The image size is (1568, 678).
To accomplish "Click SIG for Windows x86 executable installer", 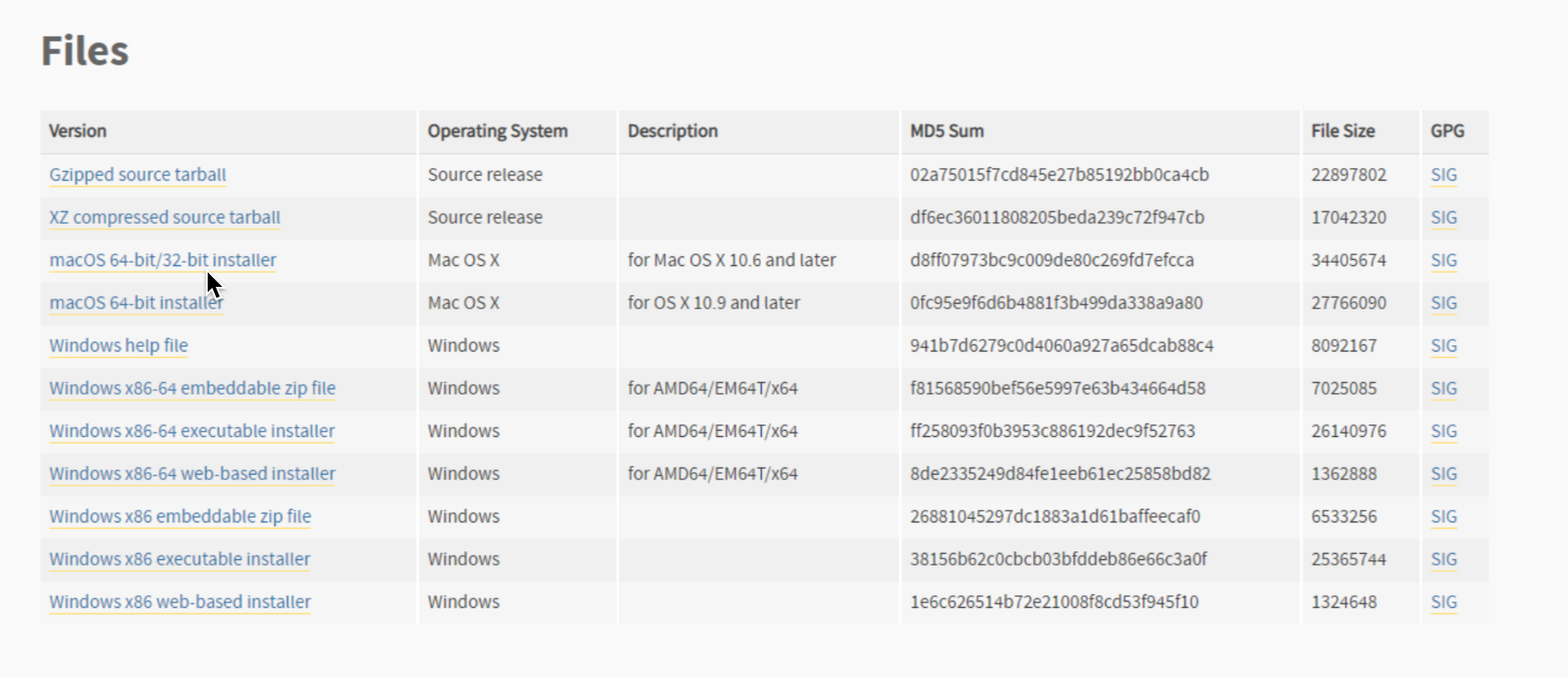I will (1443, 559).
